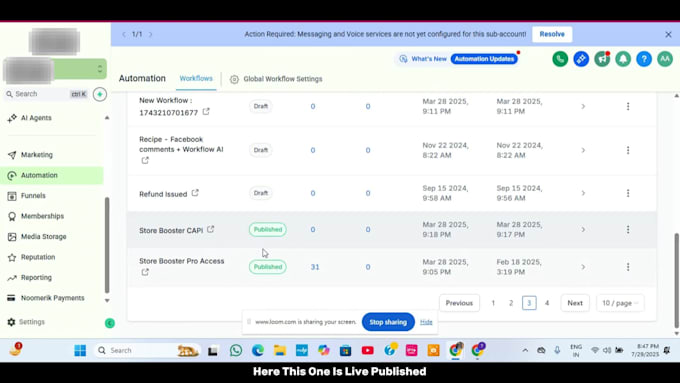680x383 pixels.
Task: Open Refund Issued external link icon
Action: (195, 193)
